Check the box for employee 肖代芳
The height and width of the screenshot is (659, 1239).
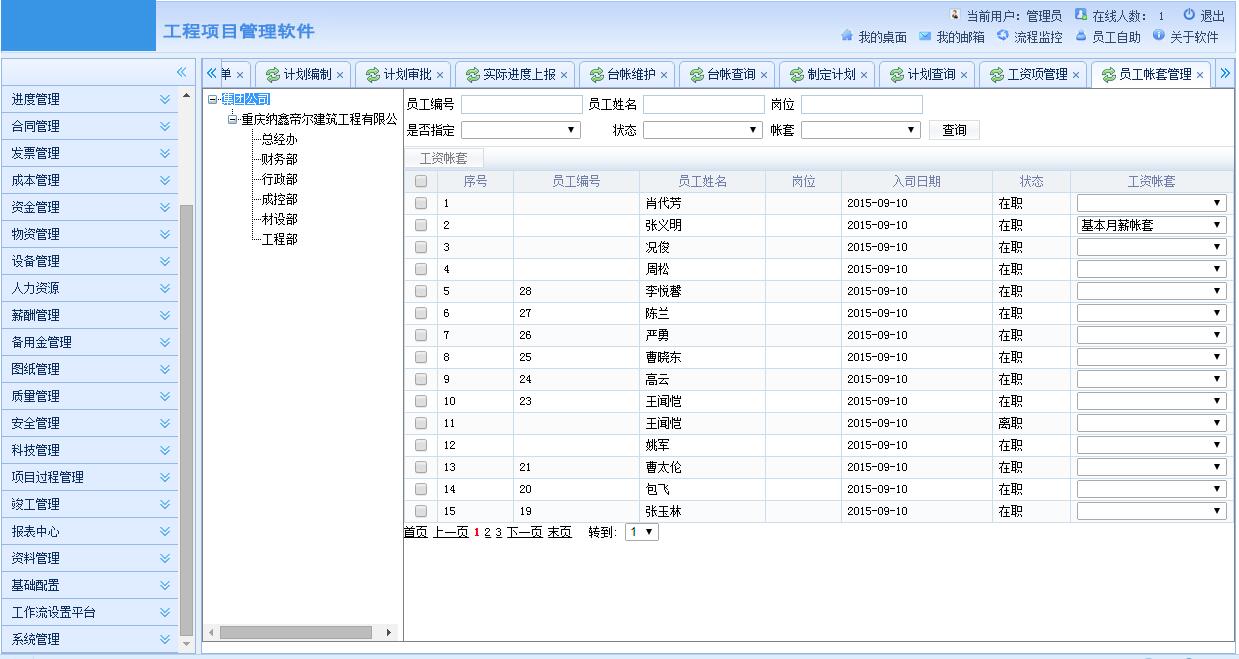(421, 203)
